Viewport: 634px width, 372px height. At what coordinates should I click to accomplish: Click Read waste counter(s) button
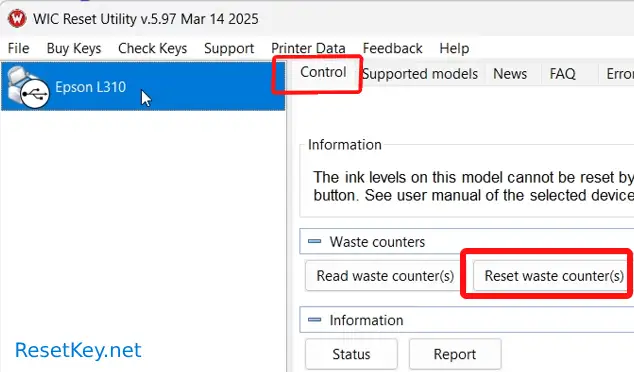(385, 276)
